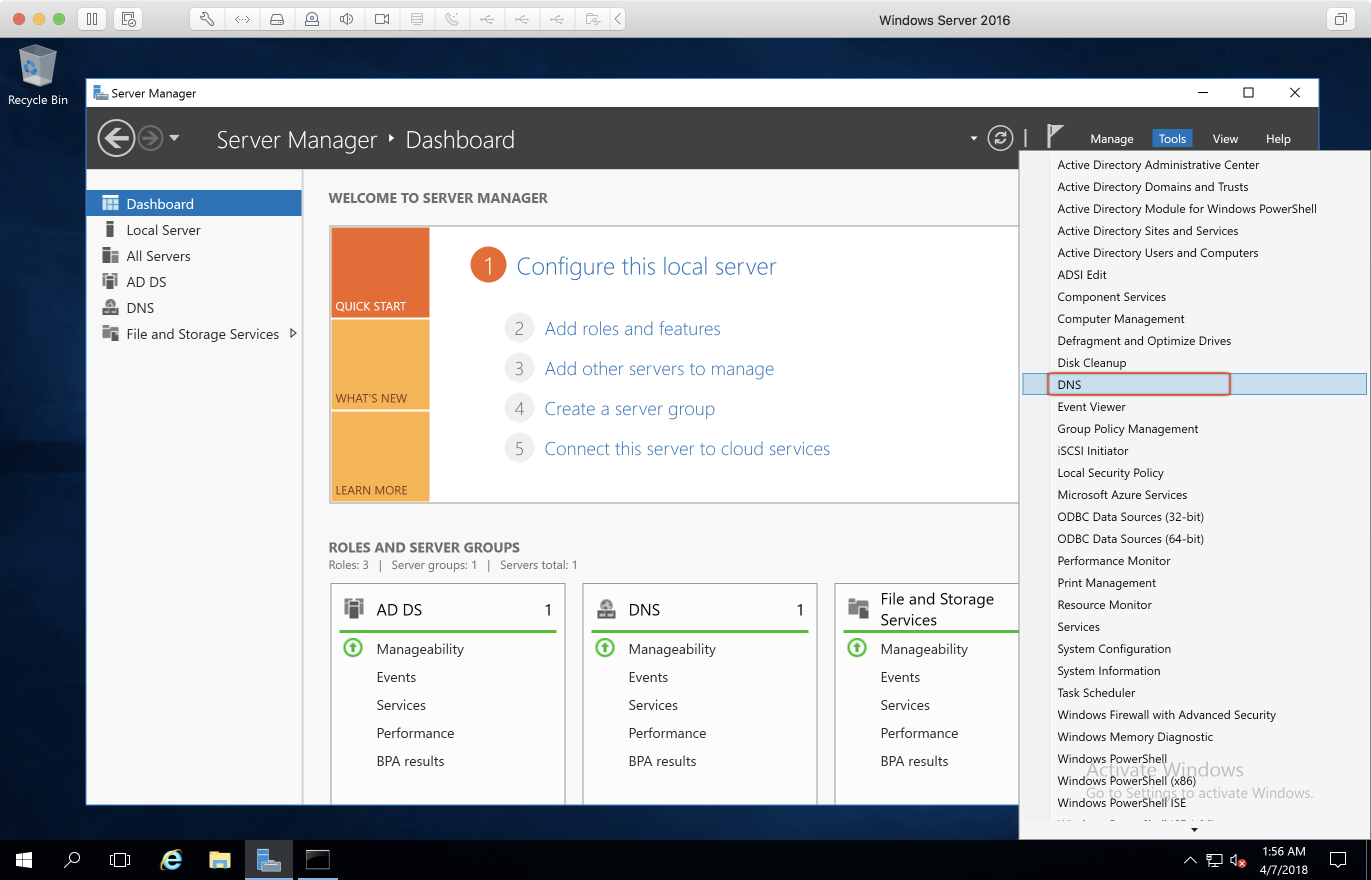Select DNS from the Tools menu

(1069, 384)
